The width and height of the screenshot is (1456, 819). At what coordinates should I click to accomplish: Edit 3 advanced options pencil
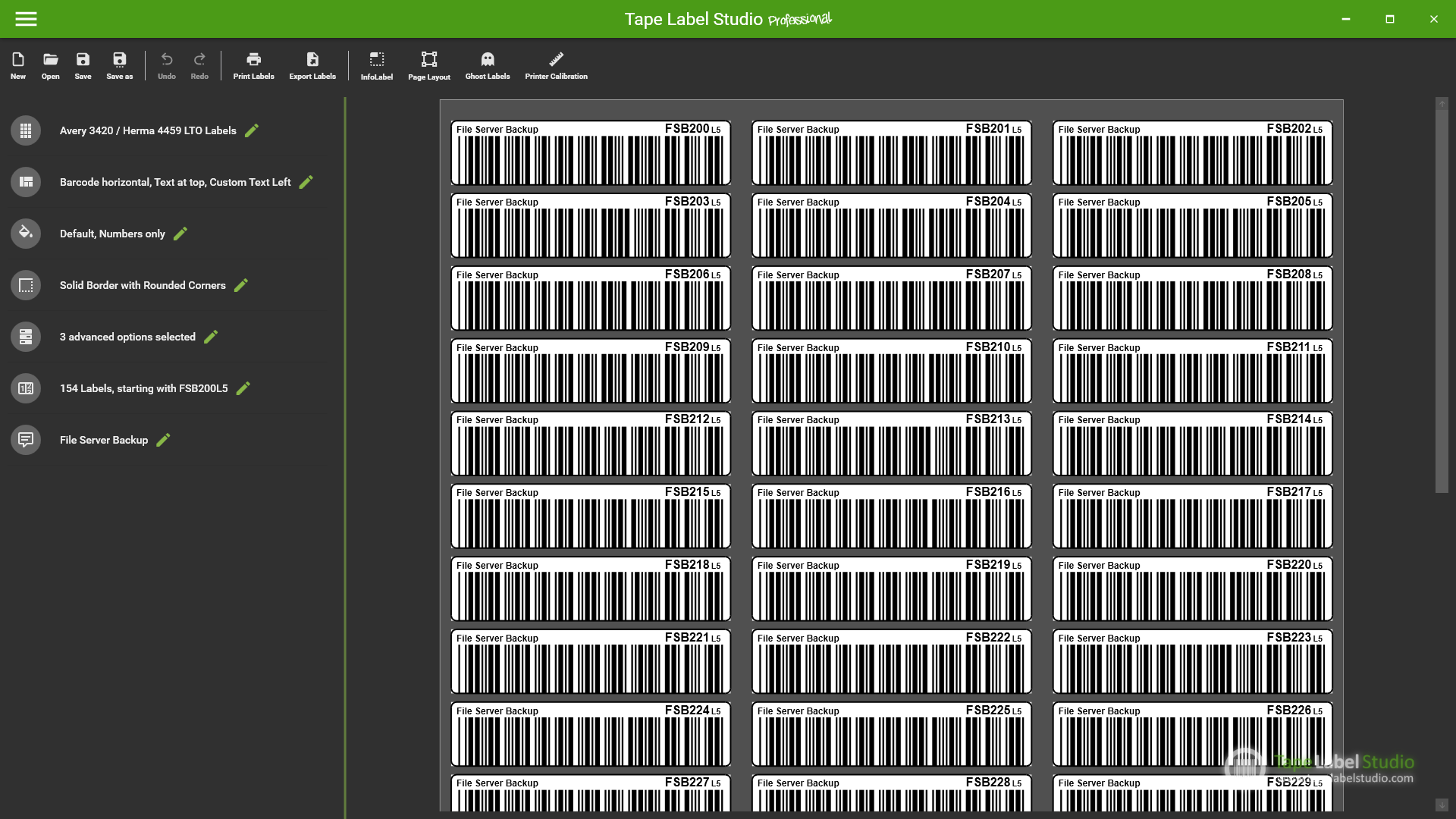(211, 337)
